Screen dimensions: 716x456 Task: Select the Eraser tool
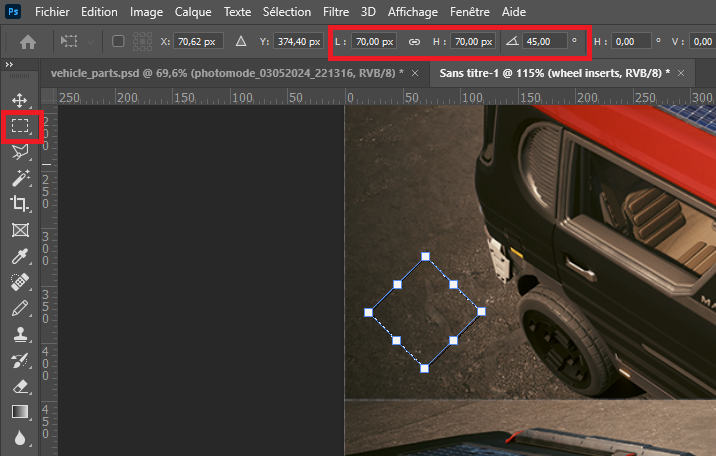[19, 386]
